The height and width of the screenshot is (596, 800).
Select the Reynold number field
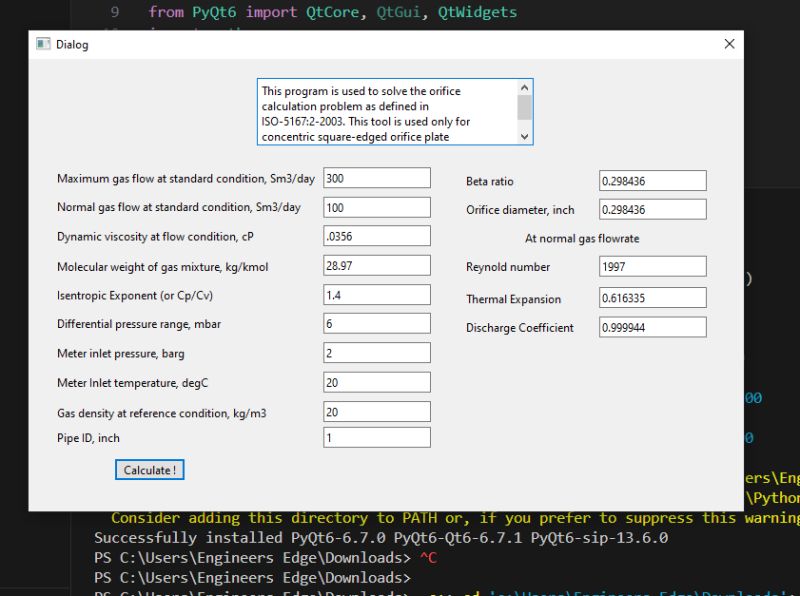[x=652, y=266]
